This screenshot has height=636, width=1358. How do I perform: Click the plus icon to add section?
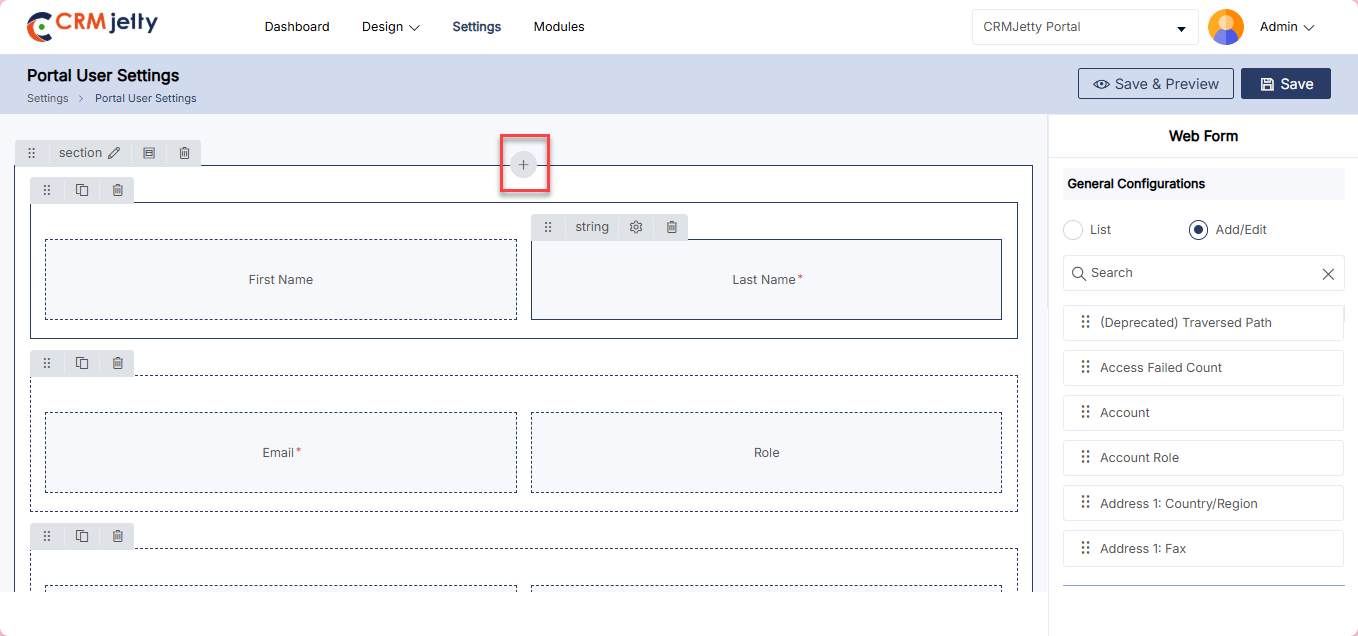pos(523,165)
